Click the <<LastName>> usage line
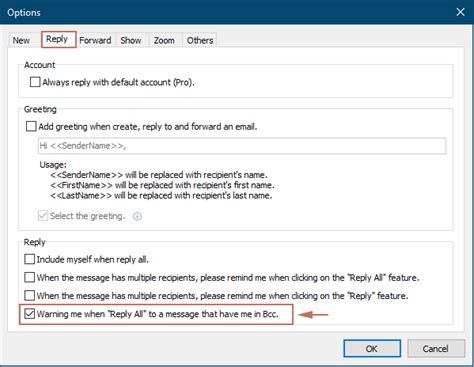Image resolution: width=474 pixels, height=367 pixels. click(161, 195)
